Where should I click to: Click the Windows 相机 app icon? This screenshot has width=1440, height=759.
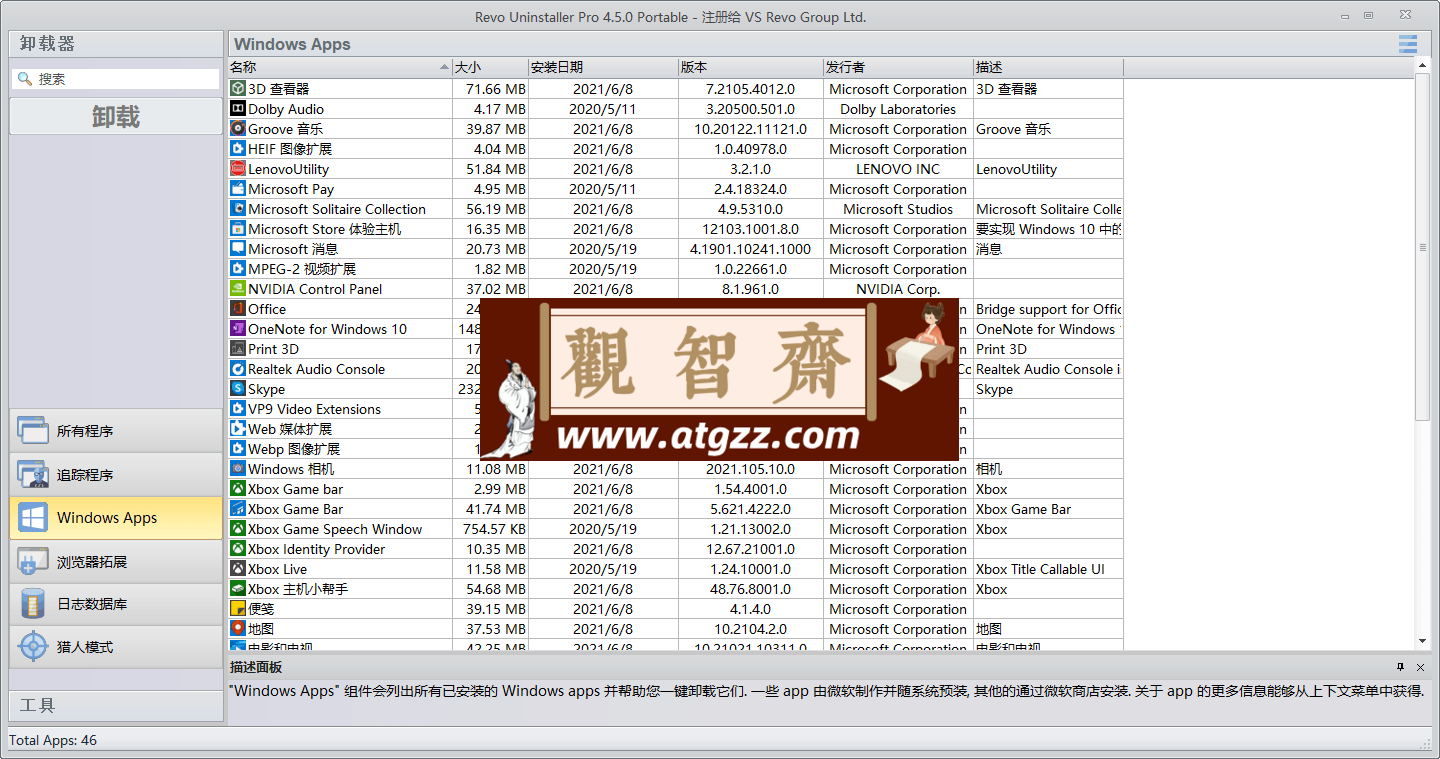pyautogui.click(x=238, y=469)
